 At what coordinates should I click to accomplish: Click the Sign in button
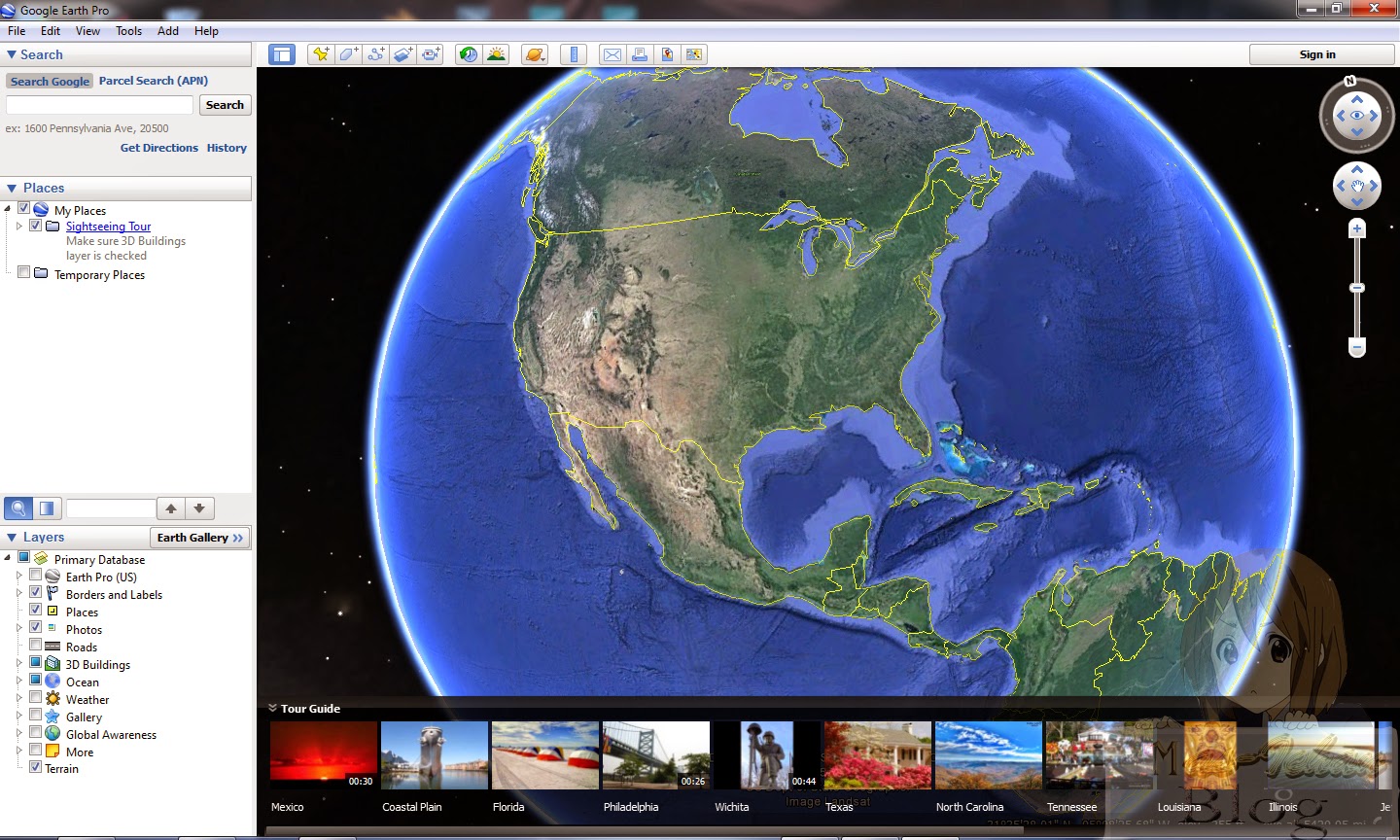pyautogui.click(x=1317, y=54)
